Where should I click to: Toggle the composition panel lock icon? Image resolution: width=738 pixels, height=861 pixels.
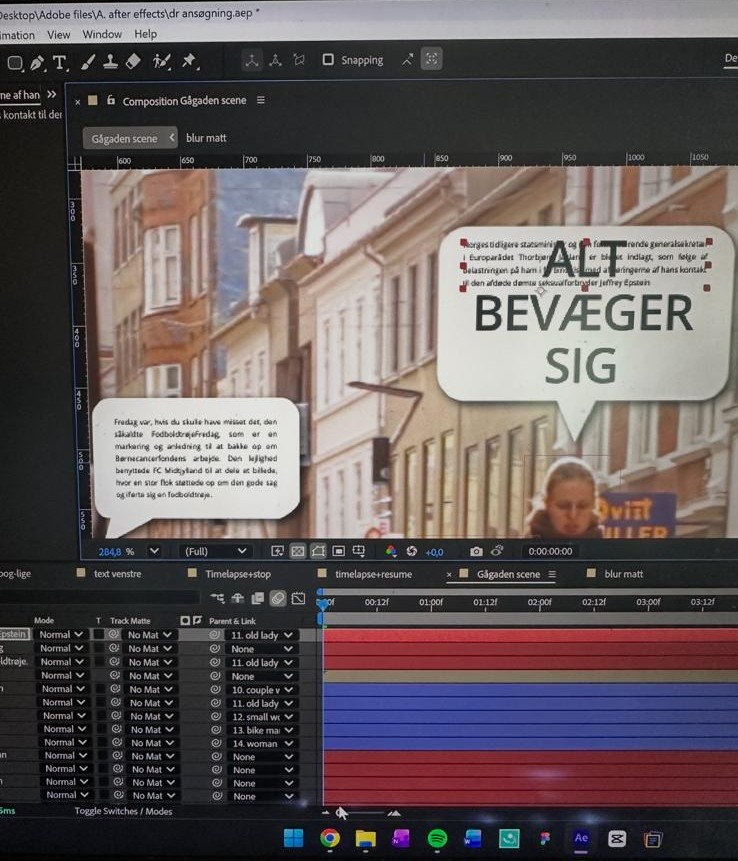tap(111, 101)
